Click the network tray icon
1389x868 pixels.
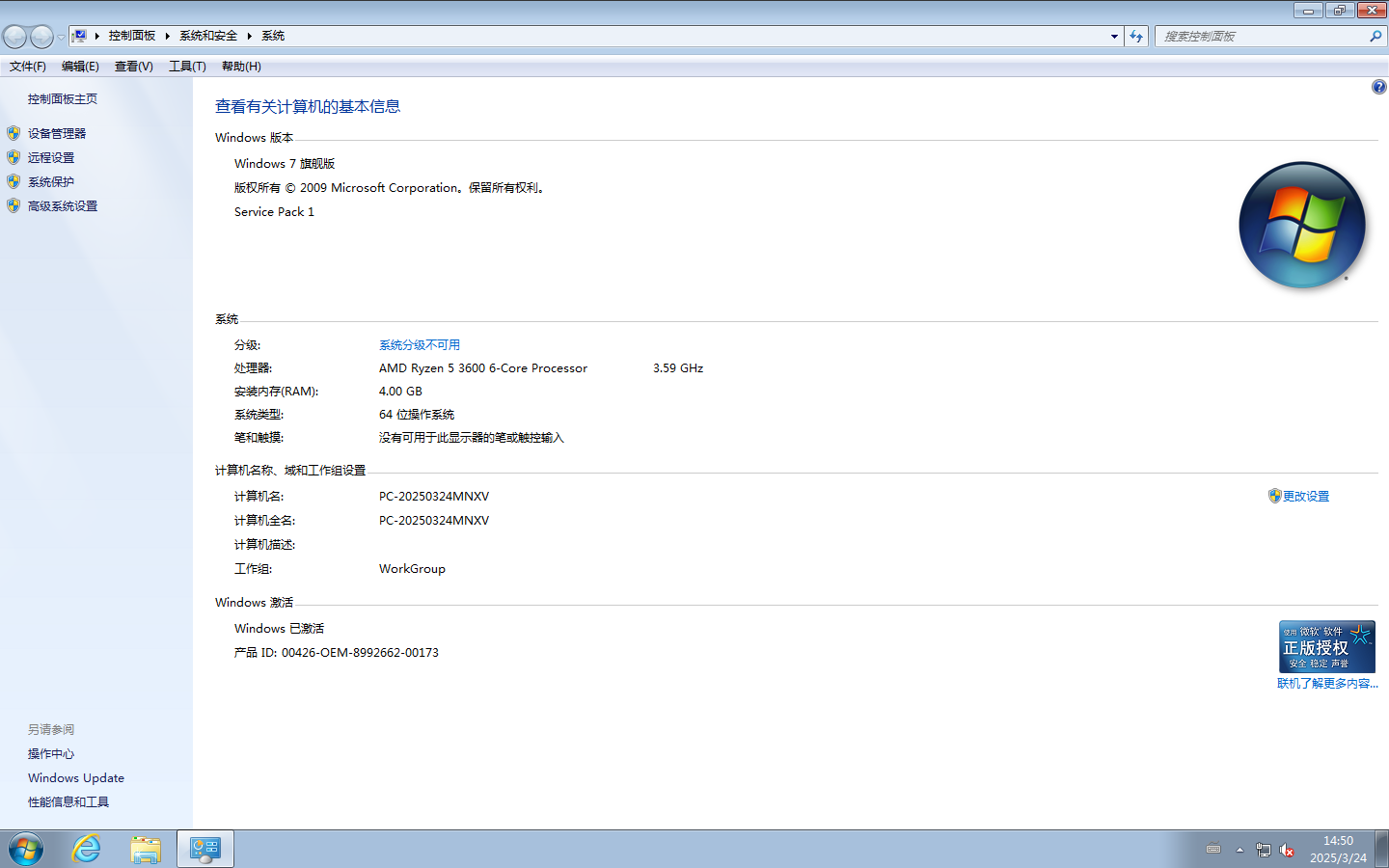click(x=1263, y=850)
